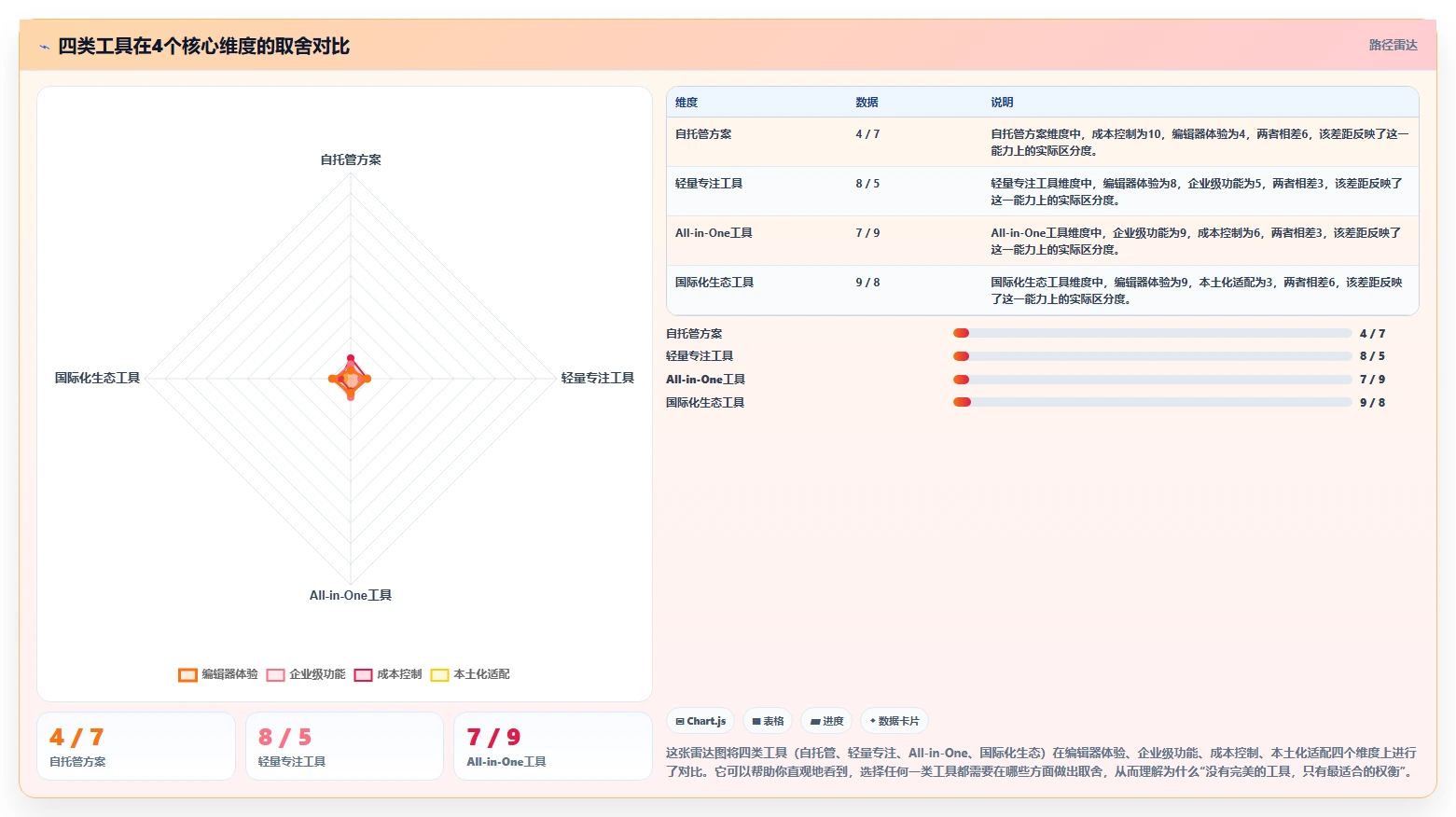1456x817 pixels.
Task: Click the 7 / 9 table data cell
Action: 867,233
